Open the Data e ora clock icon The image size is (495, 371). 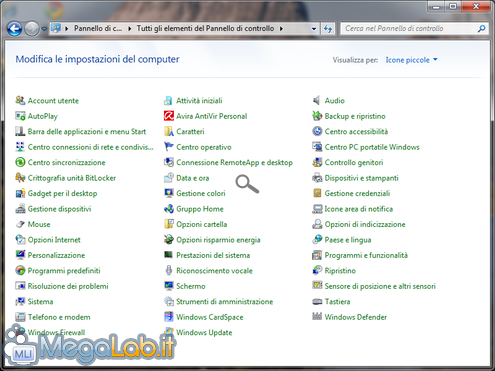(169, 178)
